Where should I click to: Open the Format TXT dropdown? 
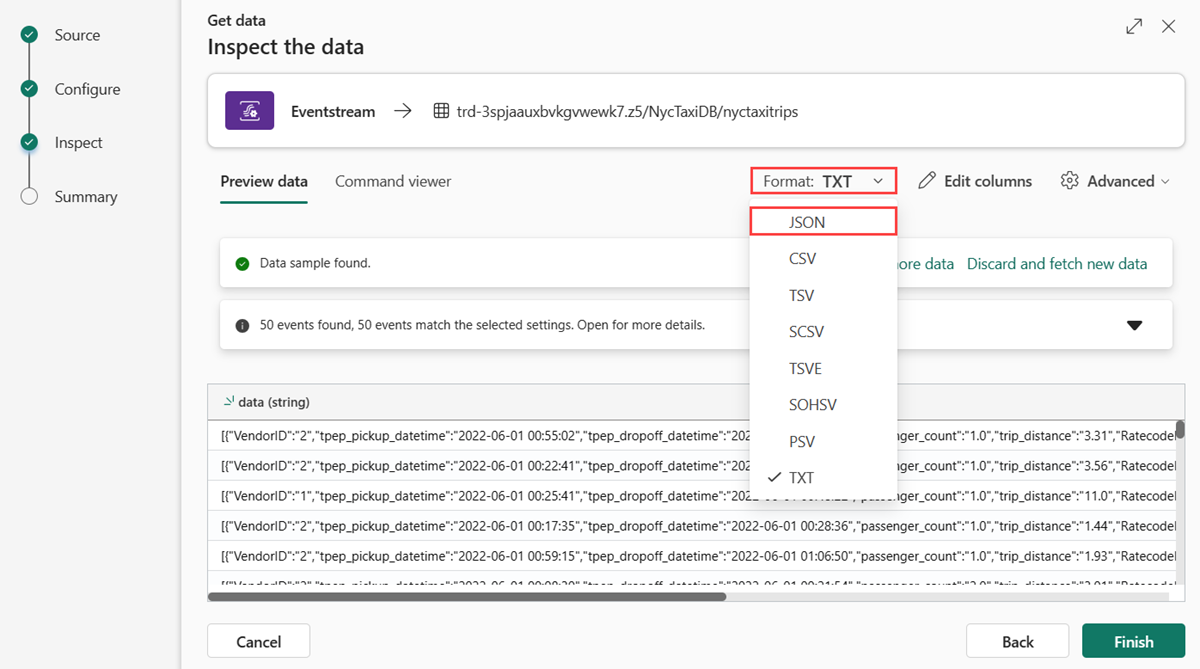[823, 181]
